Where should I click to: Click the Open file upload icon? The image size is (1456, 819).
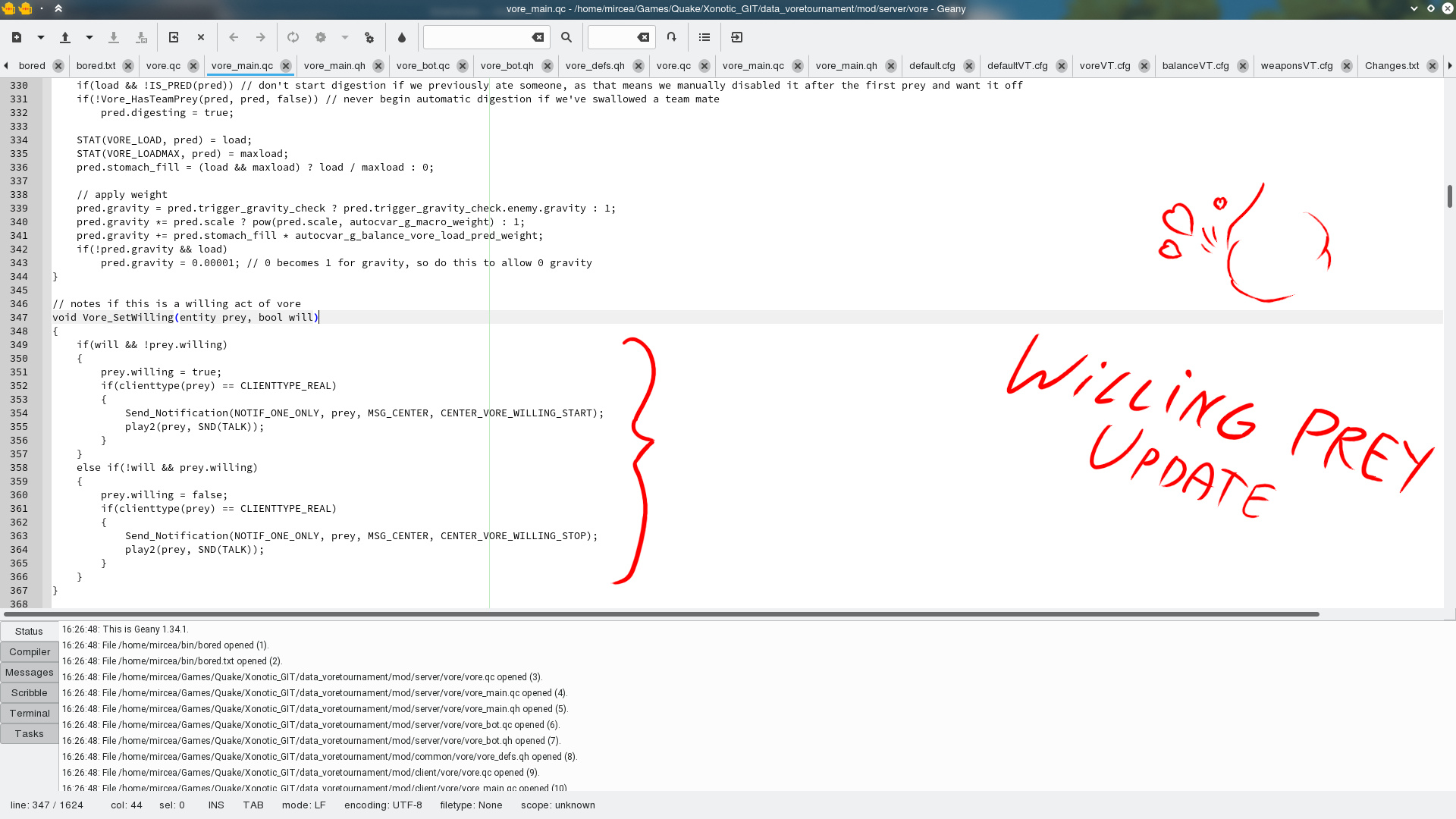click(65, 37)
